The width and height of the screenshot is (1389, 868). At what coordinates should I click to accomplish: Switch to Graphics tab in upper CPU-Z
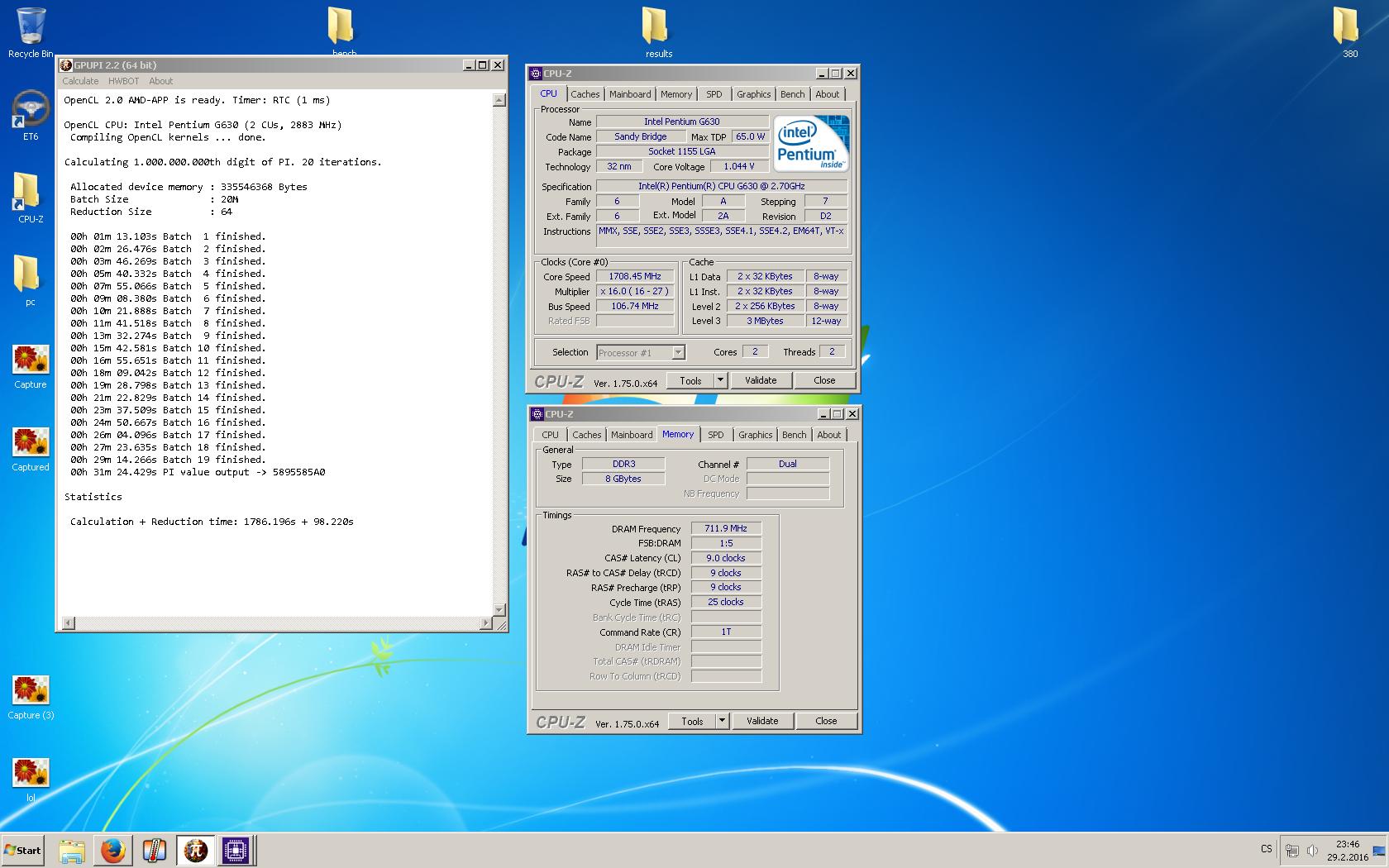pos(753,94)
